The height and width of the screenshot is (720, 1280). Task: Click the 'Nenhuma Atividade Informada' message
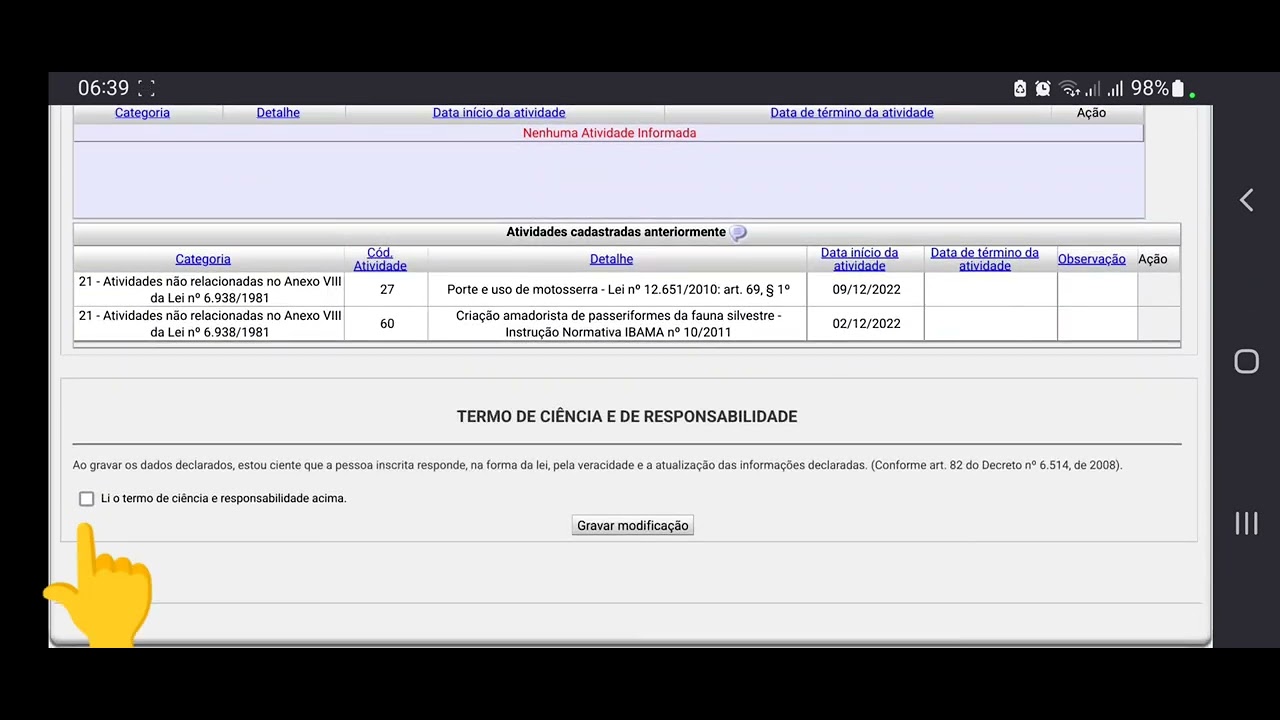[x=609, y=133]
